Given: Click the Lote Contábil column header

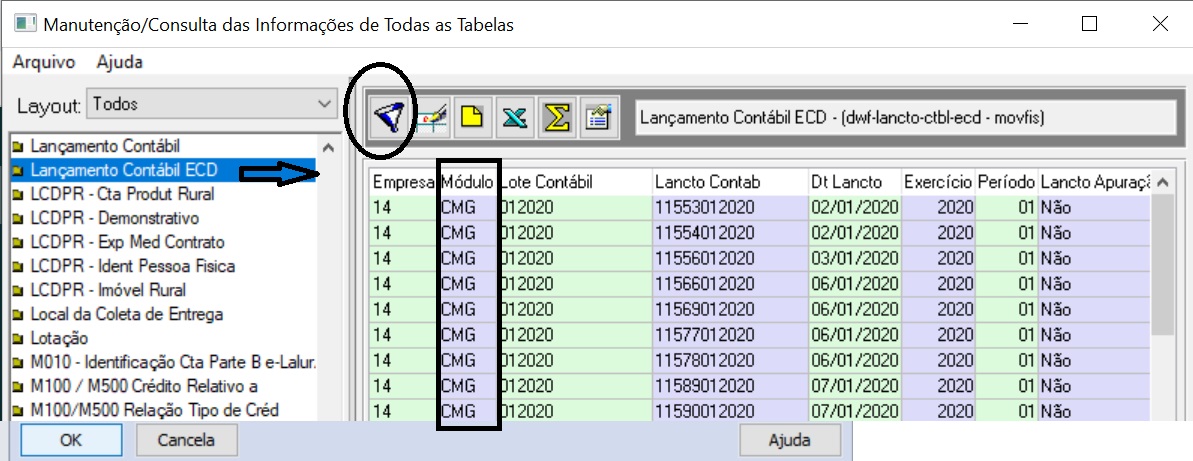Looking at the screenshot, I should 575,183.
